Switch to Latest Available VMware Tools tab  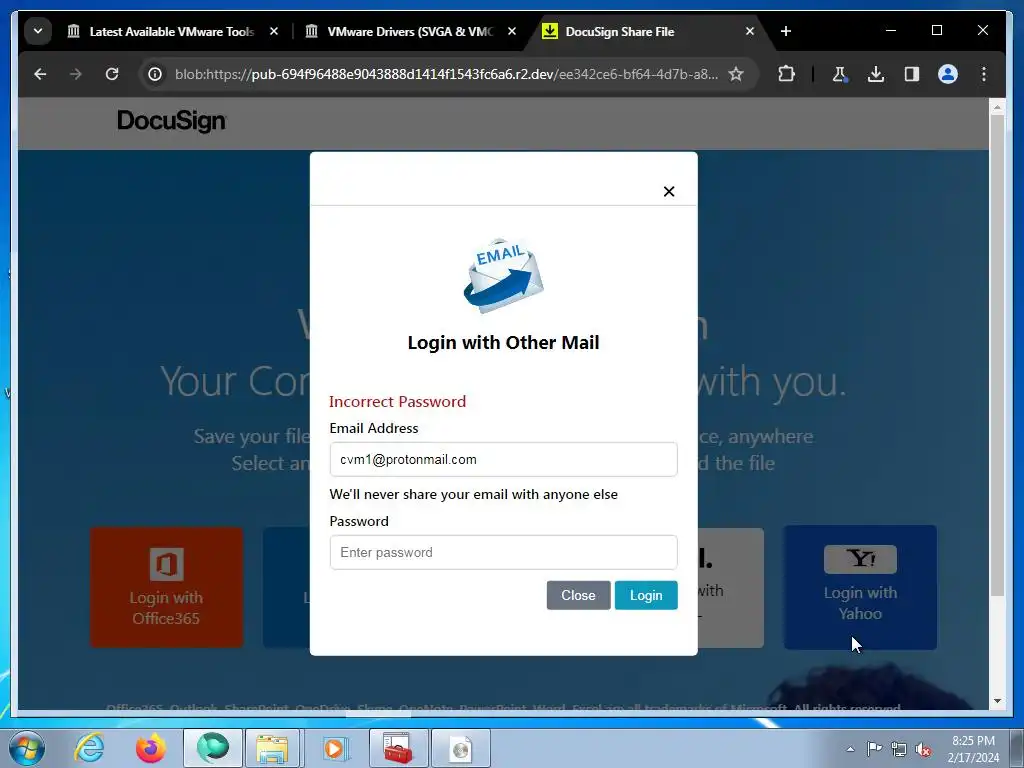click(x=171, y=31)
